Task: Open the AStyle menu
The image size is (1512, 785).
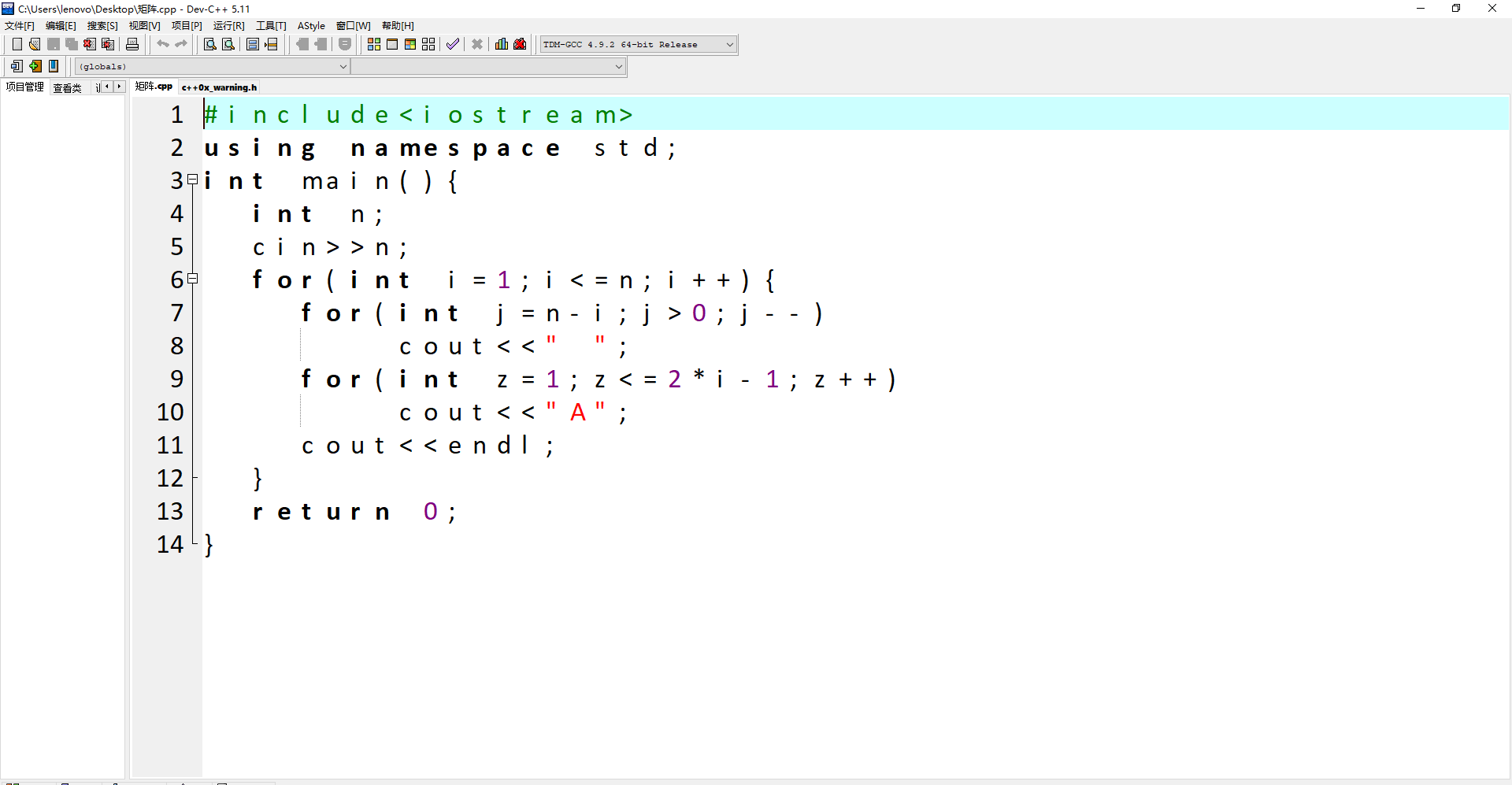Action: click(311, 26)
